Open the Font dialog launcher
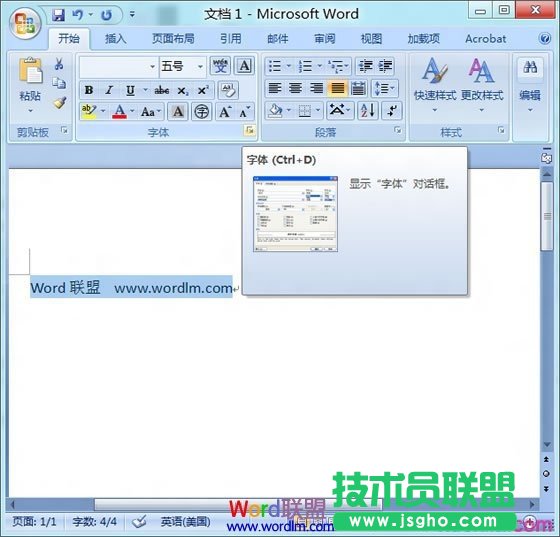Viewport: 560px width, 537px height. [x=250, y=130]
